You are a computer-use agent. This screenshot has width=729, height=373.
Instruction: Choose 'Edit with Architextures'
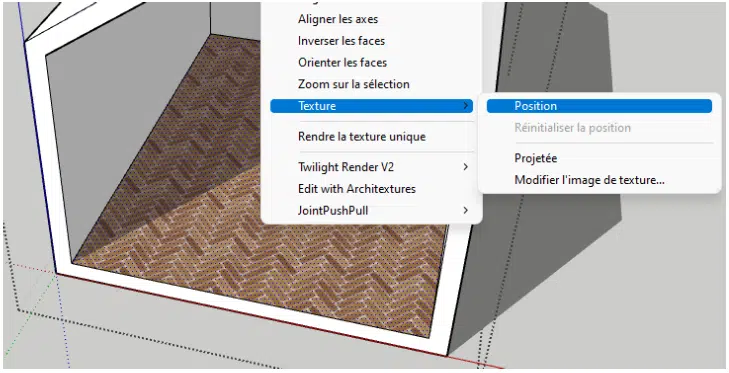pyautogui.click(x=357, y=189)
